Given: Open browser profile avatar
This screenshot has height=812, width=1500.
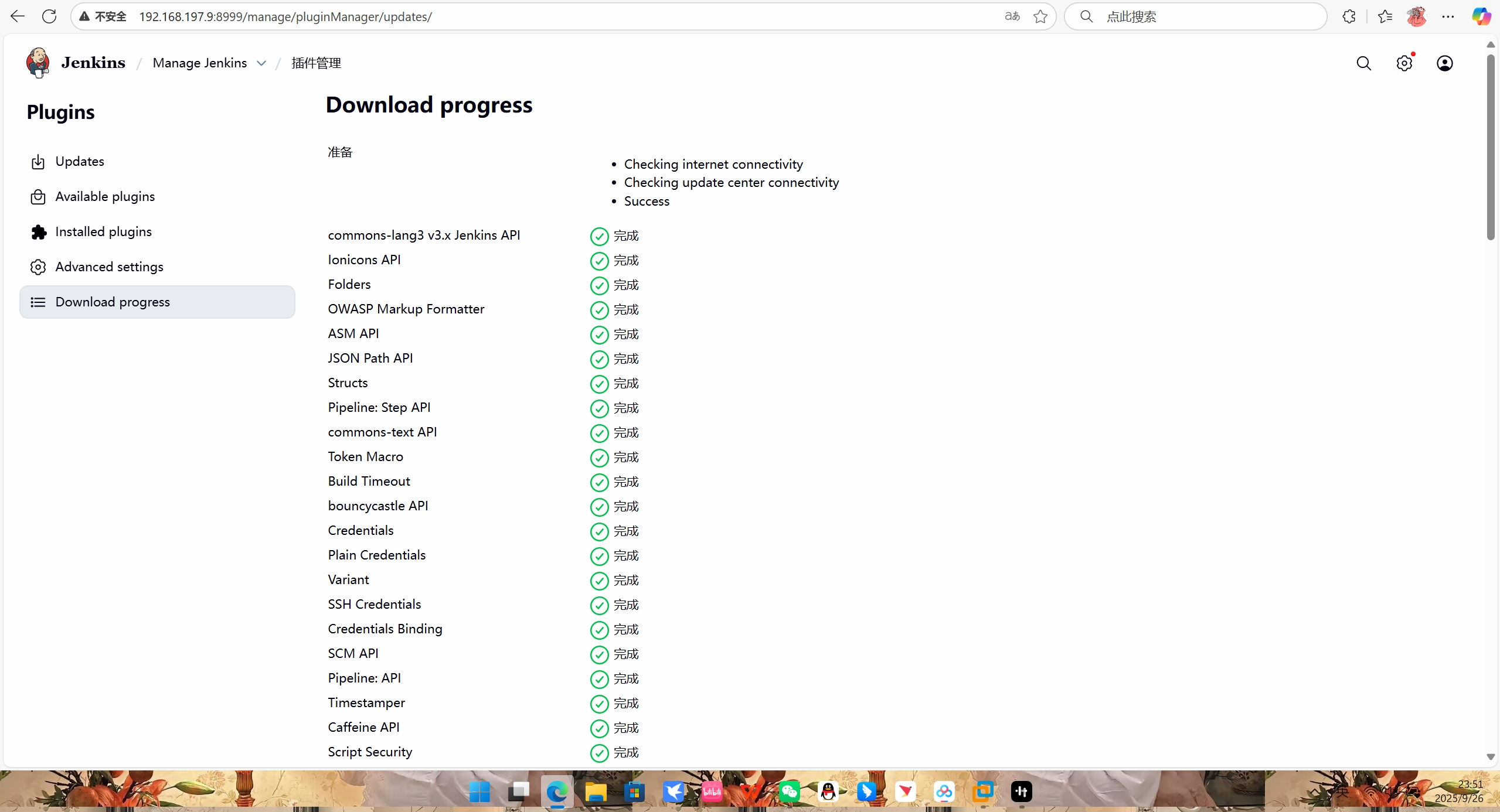Looking at the screenshot, I should (1416, 16).
